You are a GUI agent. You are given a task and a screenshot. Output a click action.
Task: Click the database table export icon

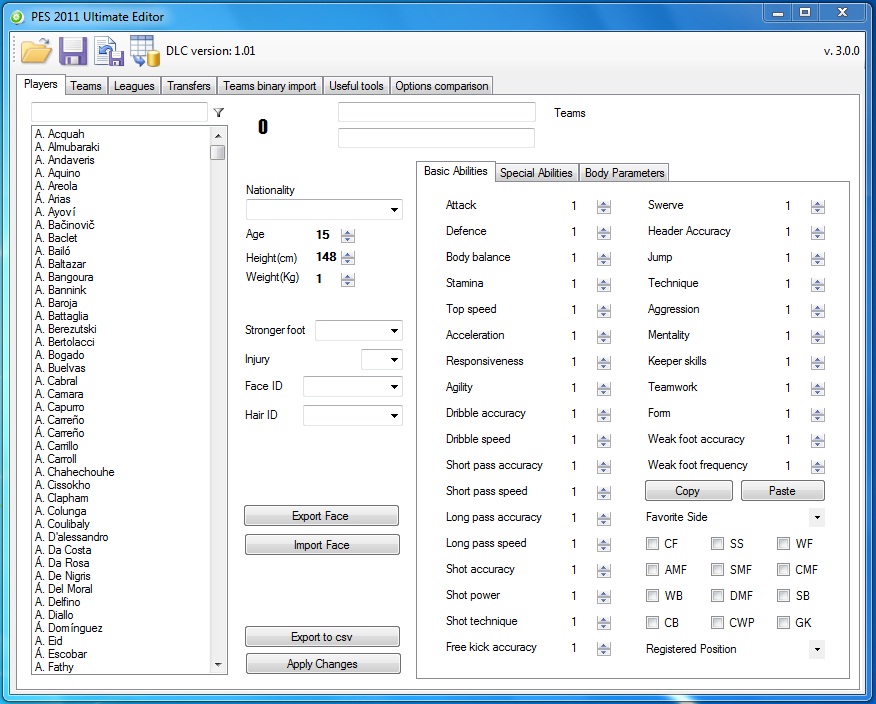coord(145,51)
